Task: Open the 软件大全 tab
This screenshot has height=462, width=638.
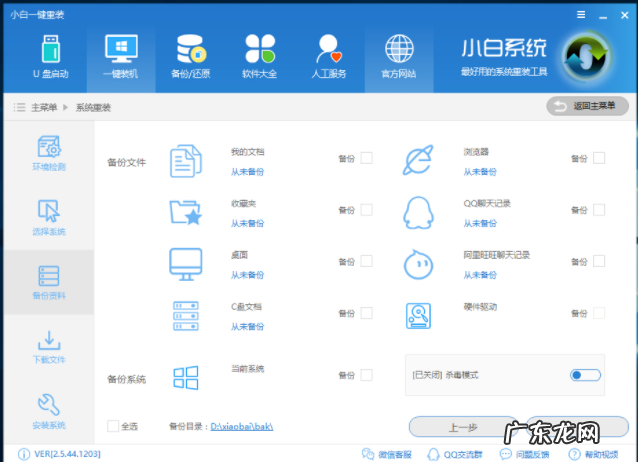Action: point(260,57)
